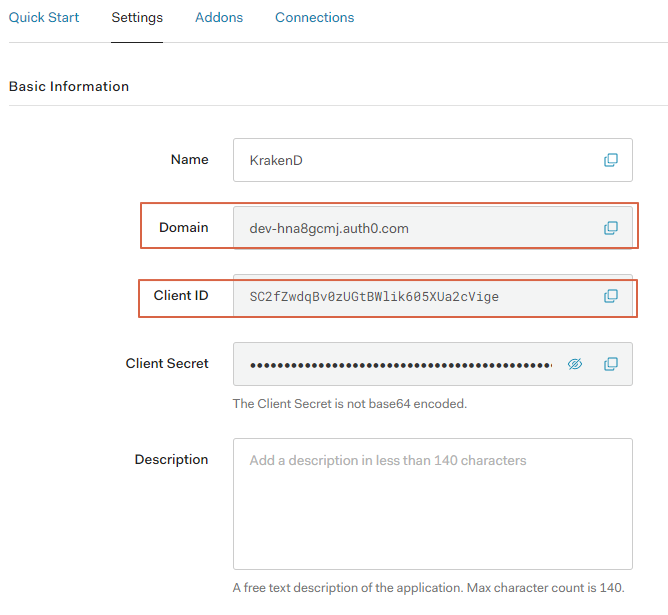Screen dimensions: 668x615
Task: Open the Quick Start tab
Action: (44, 17)
